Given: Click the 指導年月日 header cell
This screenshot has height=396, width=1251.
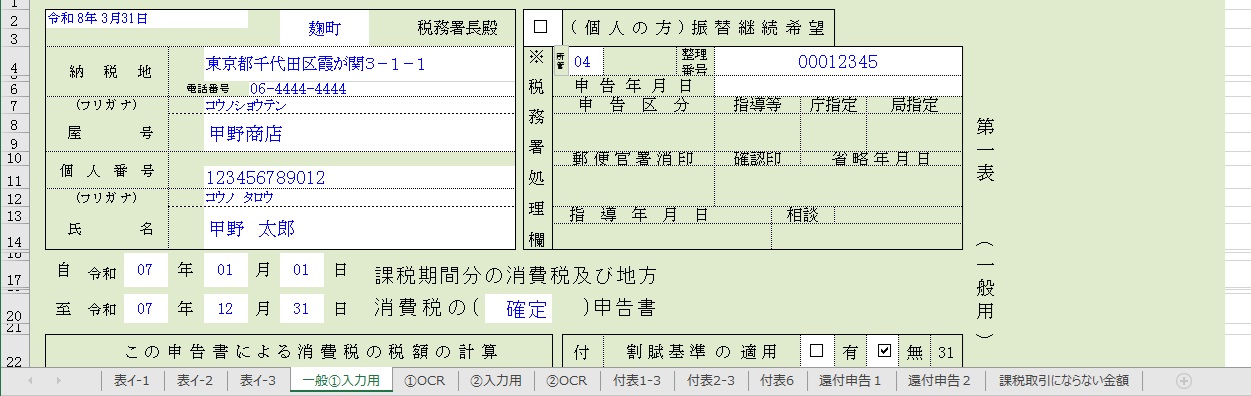Looking at the screenshot, I should 639,214.
